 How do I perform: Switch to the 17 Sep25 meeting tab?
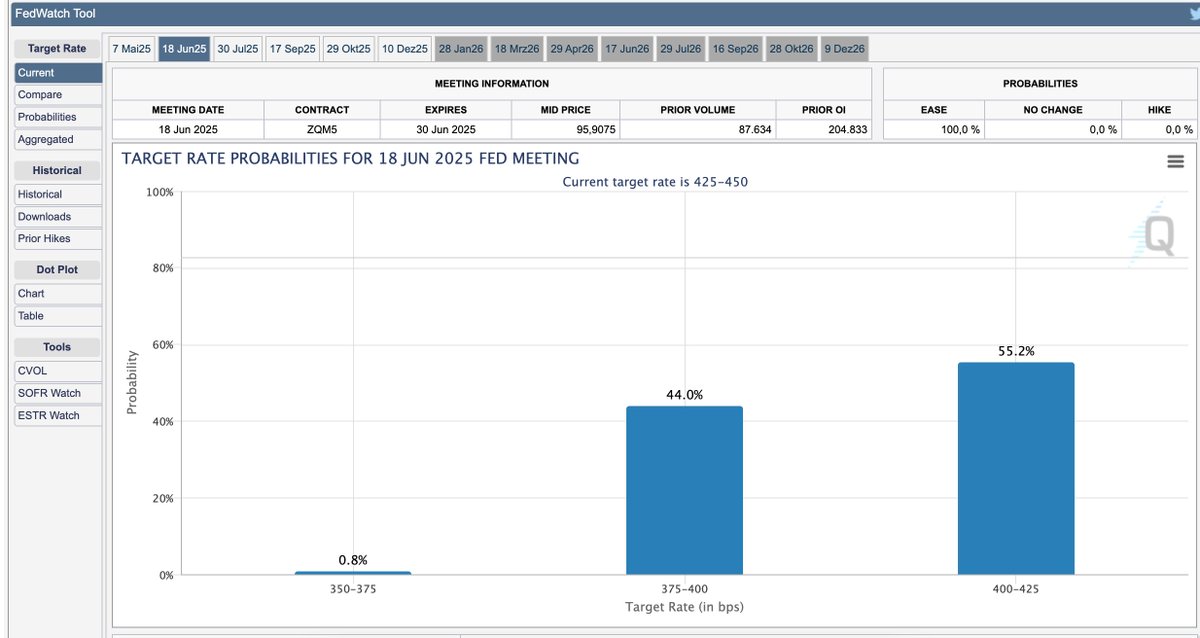pyautogui.click(x=293, y=49)
